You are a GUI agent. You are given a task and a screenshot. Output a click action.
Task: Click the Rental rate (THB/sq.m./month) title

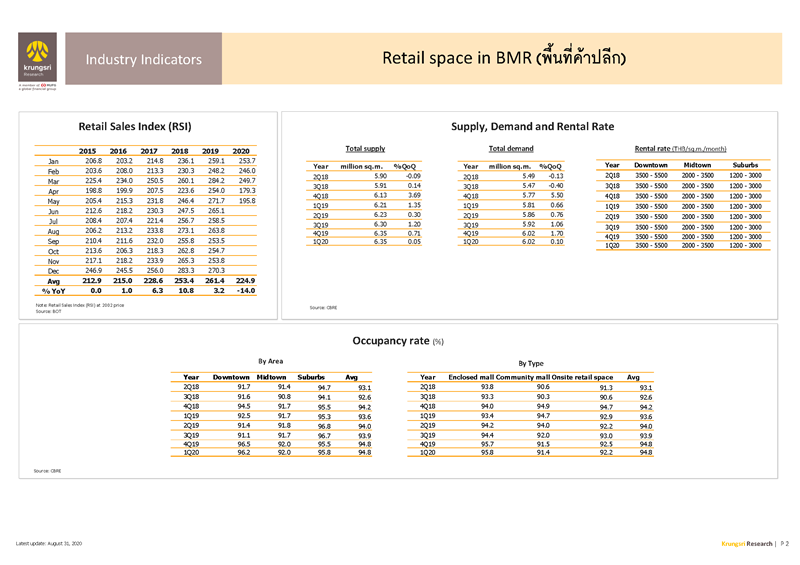[685, 148]
